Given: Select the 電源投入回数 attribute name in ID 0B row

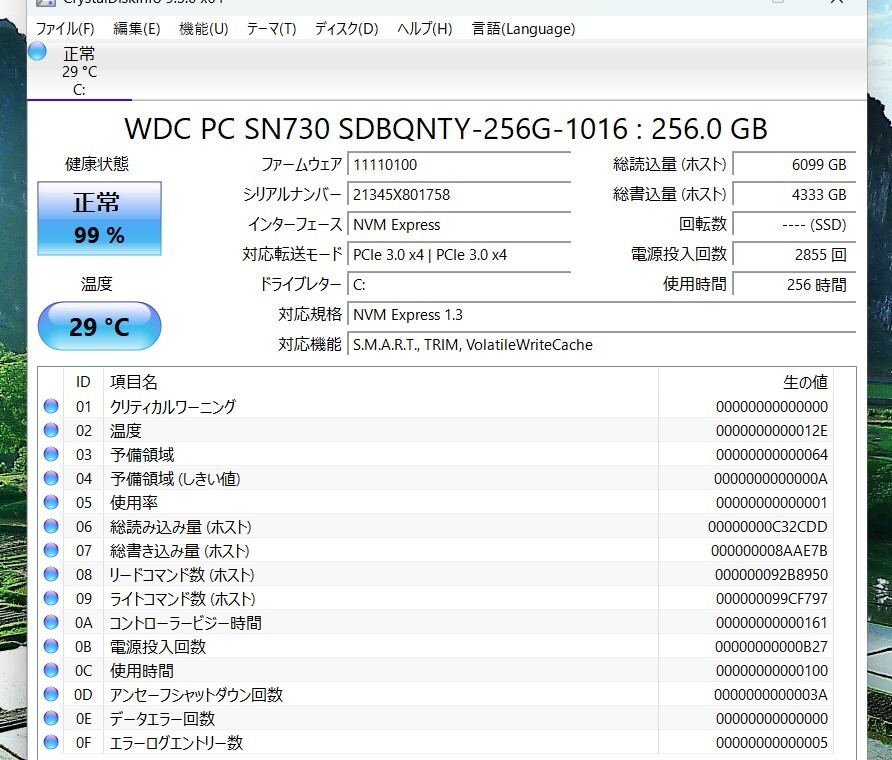Looking at the screenshot, I should click(x=158, y=647).
